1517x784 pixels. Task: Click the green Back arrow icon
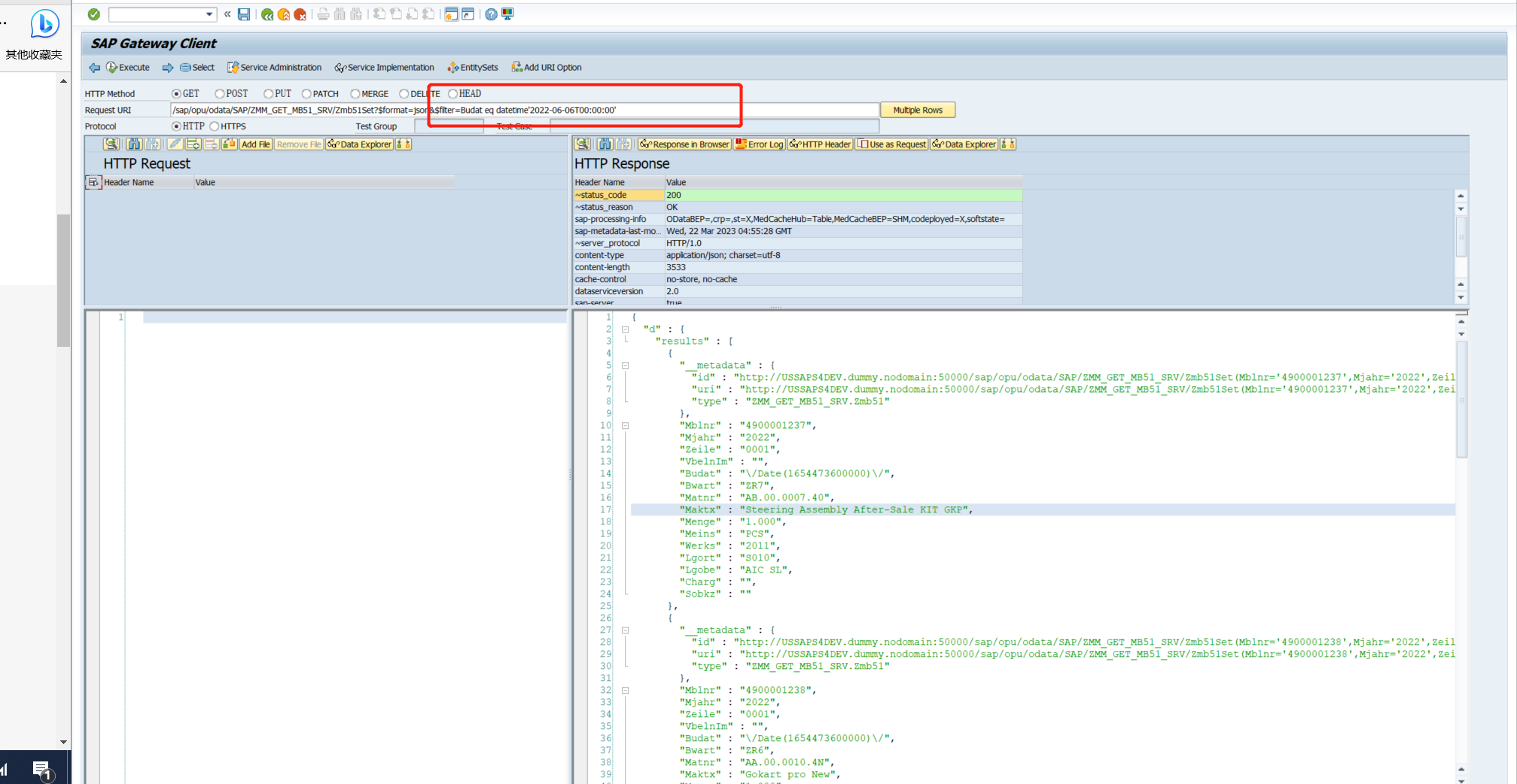tap(267, 14)
